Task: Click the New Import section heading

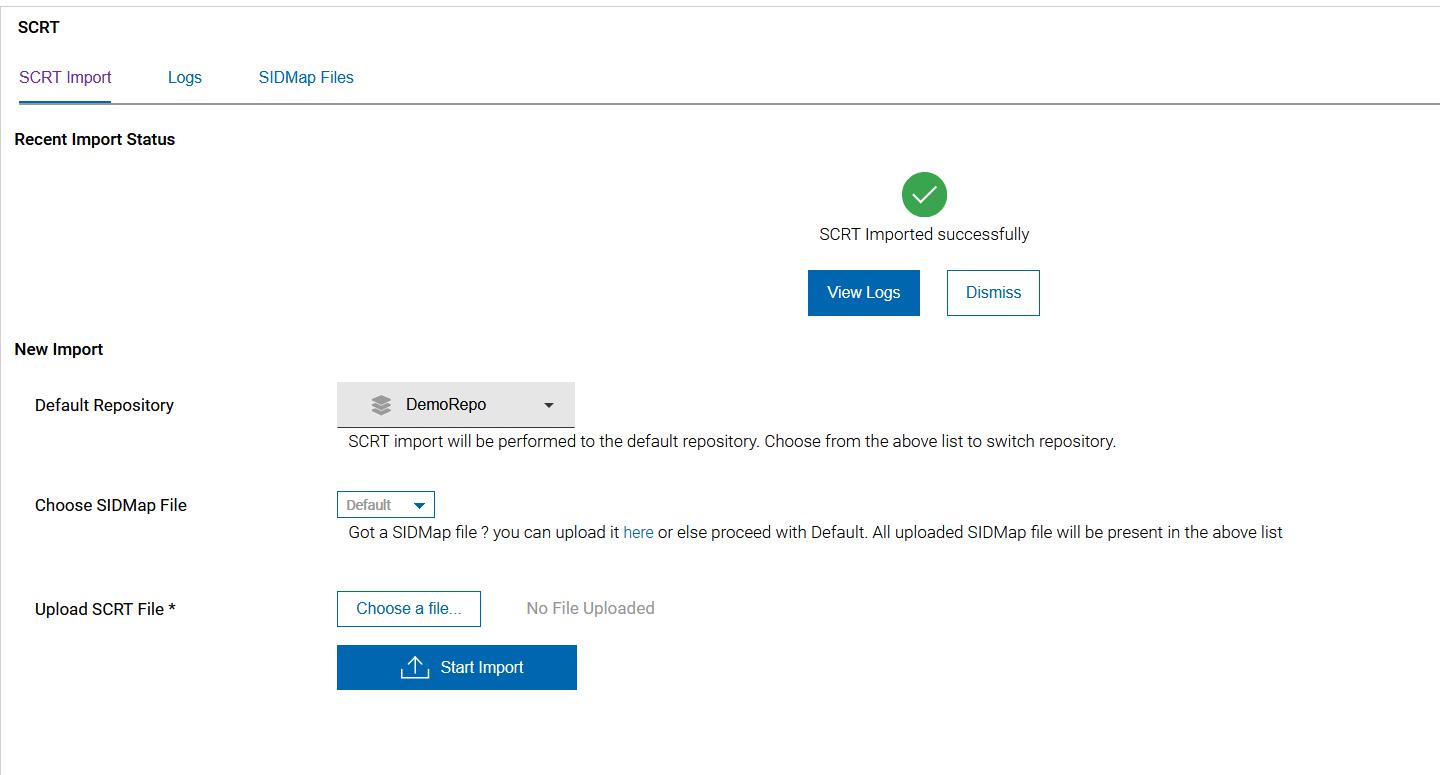Action: click(59, 349)
